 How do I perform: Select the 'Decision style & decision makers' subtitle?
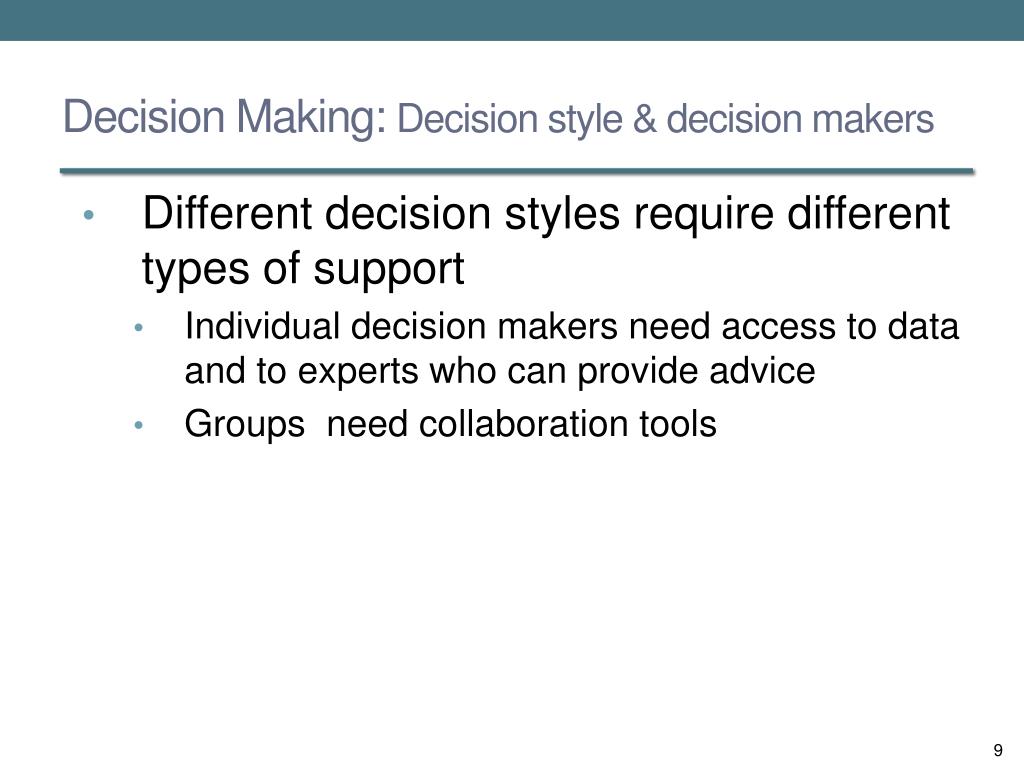[x=665, y=120]
